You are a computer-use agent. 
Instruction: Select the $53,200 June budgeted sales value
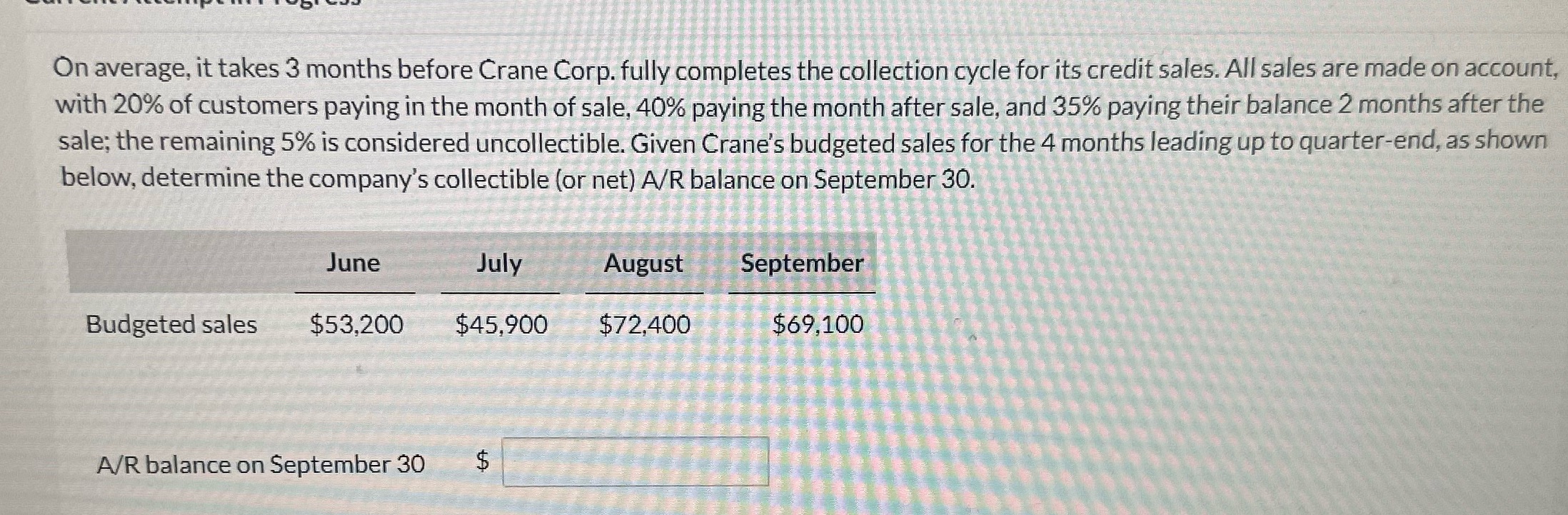click(x=356, y=325)
